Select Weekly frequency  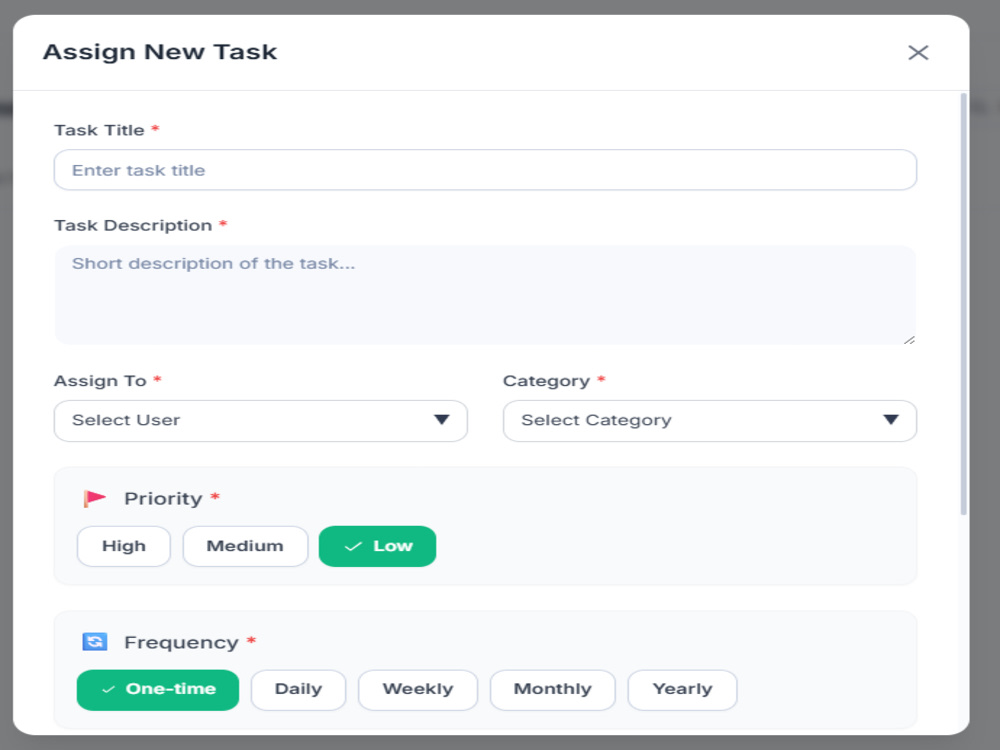coord(418,689)
